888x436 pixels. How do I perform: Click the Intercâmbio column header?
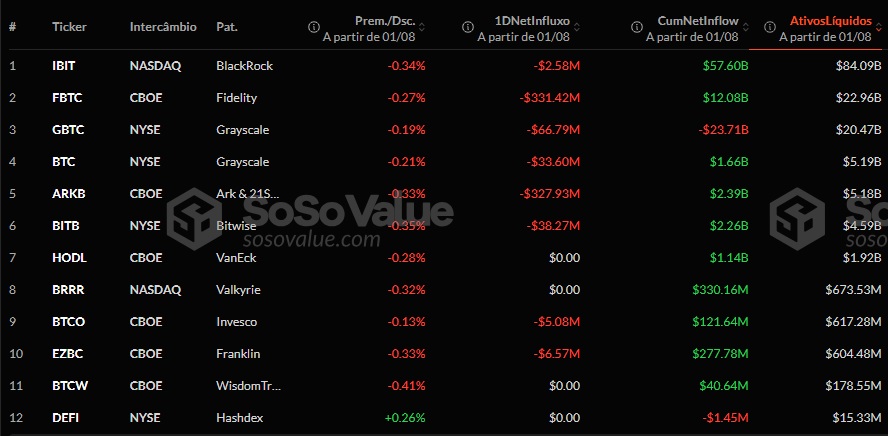click(x=163, y=27)
